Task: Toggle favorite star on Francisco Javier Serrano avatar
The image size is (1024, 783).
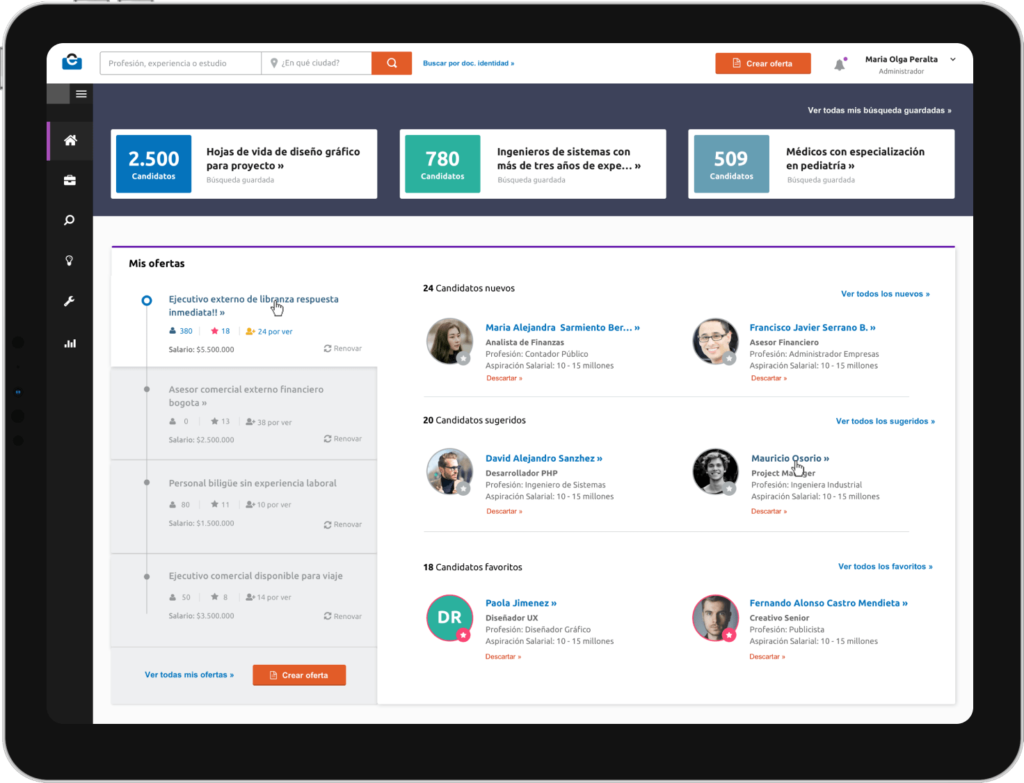Action: pyautogui.click(x=729, y=358)
